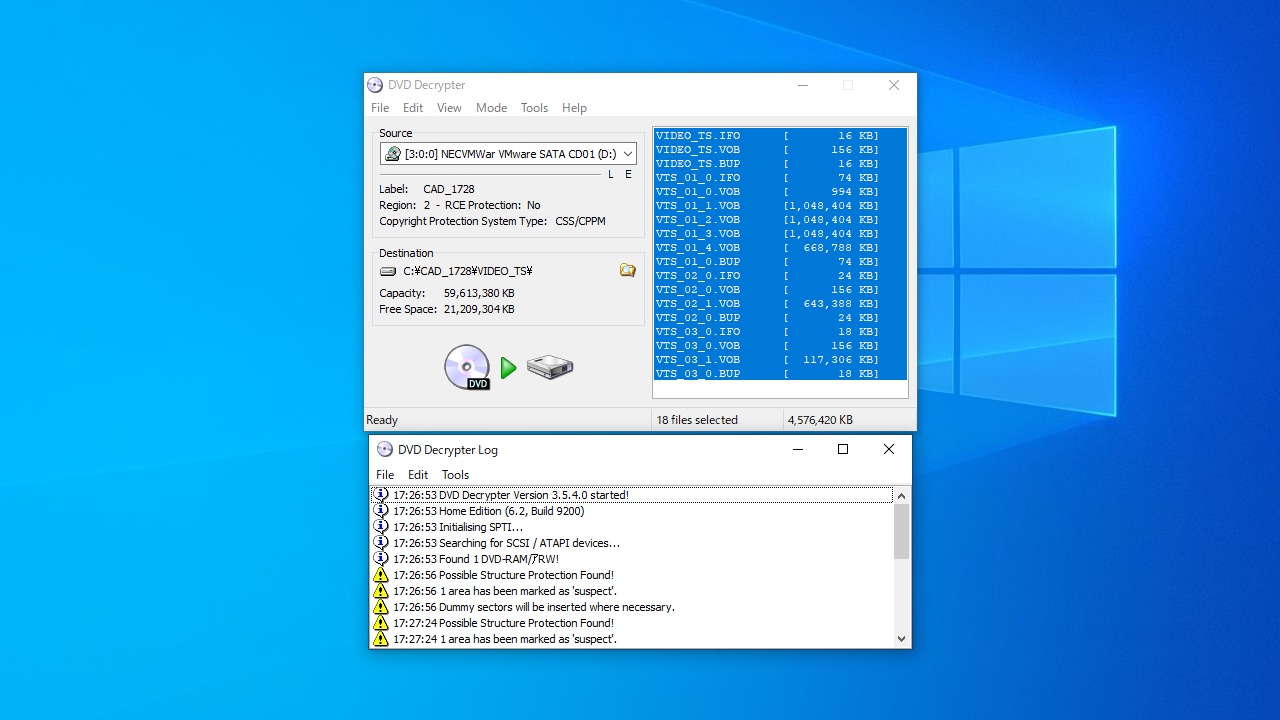
Task: Click the drive icon inside the Source combo box
Action: 393,154
